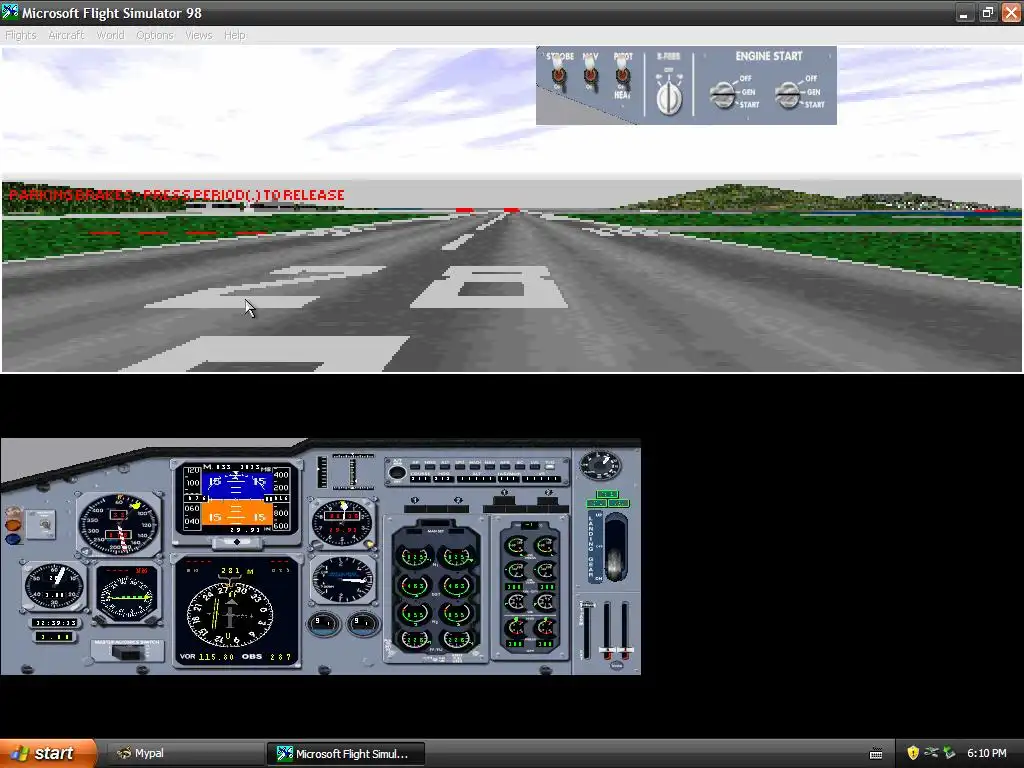Image resolution: width=1024 pixels, height=768 pixels.
Task: Click the vertical speed indicator gauge
Action: [x=342, y=580]
